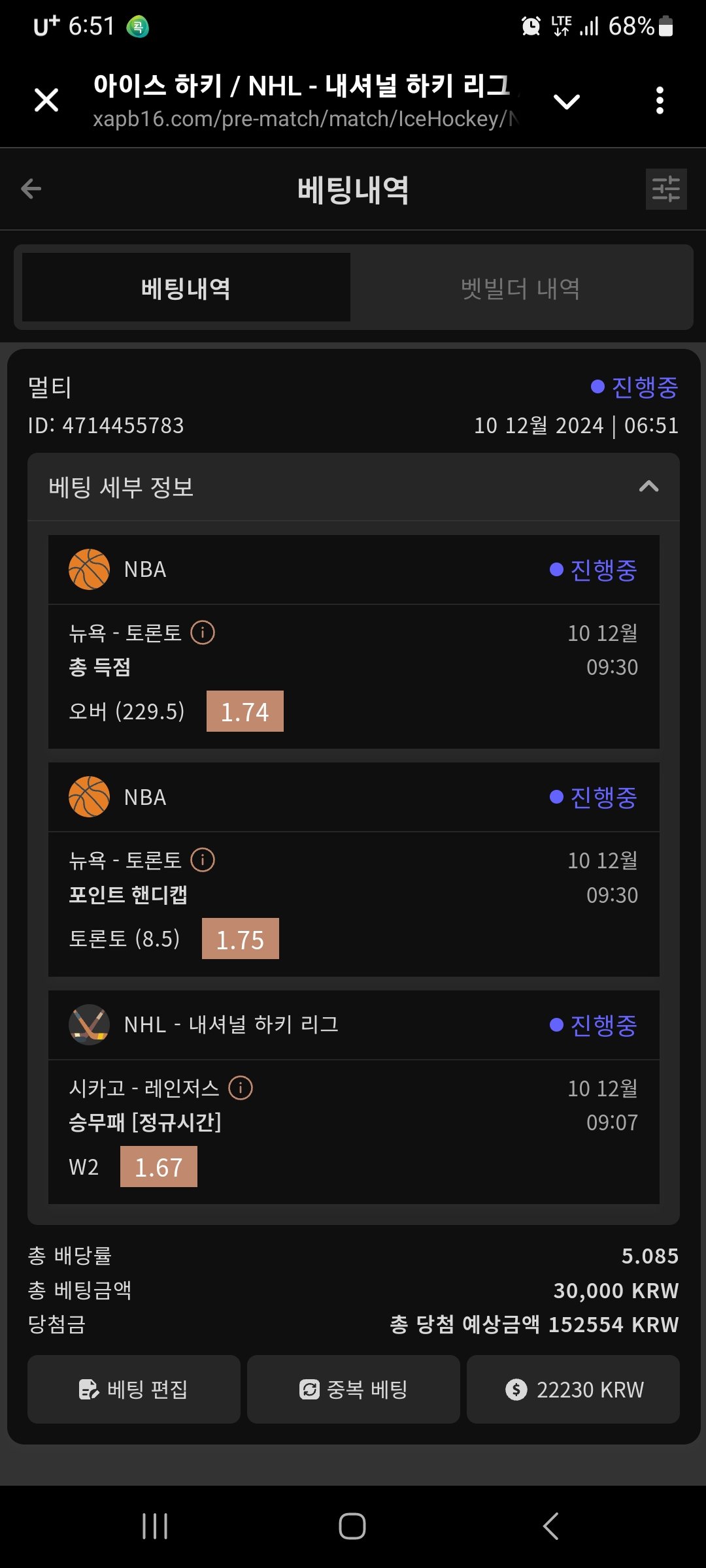
Task: Show info for the 포인트 핸디캡 뉴욕 - 토론토 match
Action: (x=203, y=860)
